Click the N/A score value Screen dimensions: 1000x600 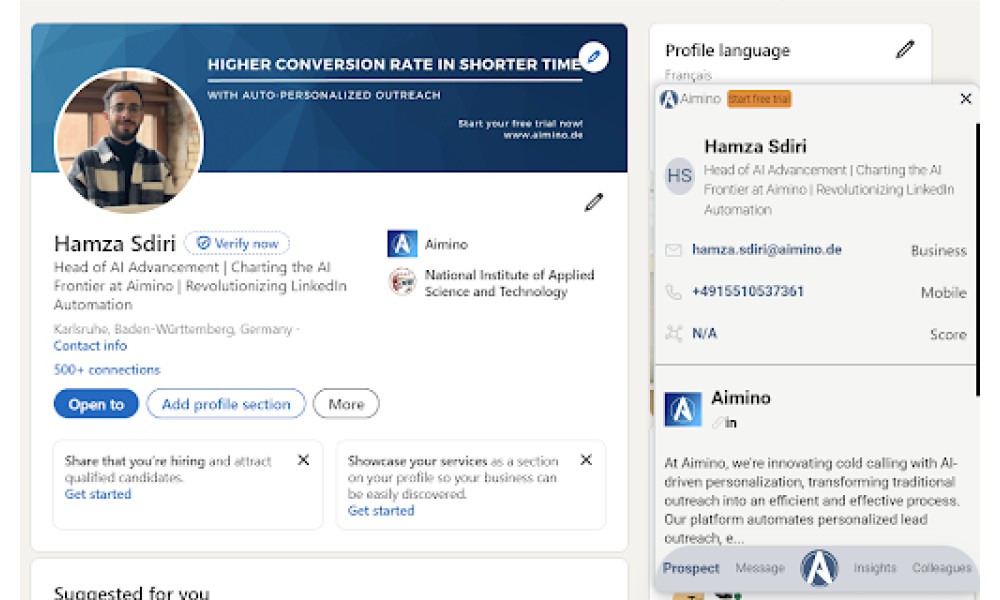(704, 333)
